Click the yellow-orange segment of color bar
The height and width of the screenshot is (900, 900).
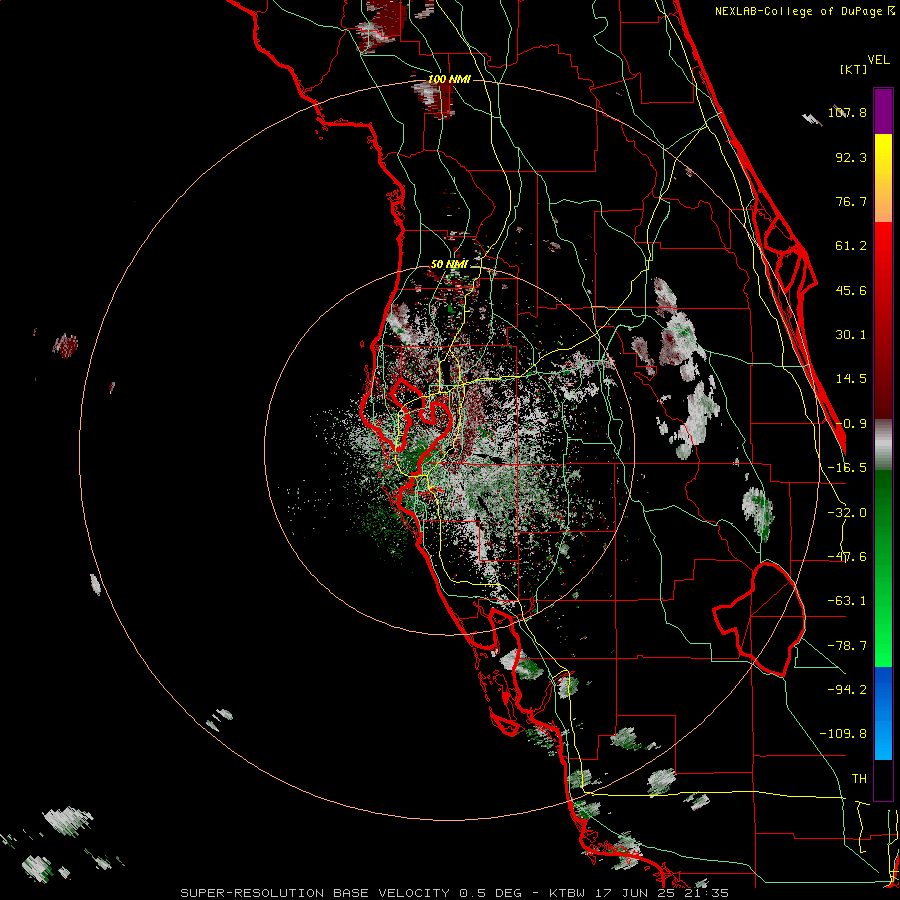click(883, 178)
